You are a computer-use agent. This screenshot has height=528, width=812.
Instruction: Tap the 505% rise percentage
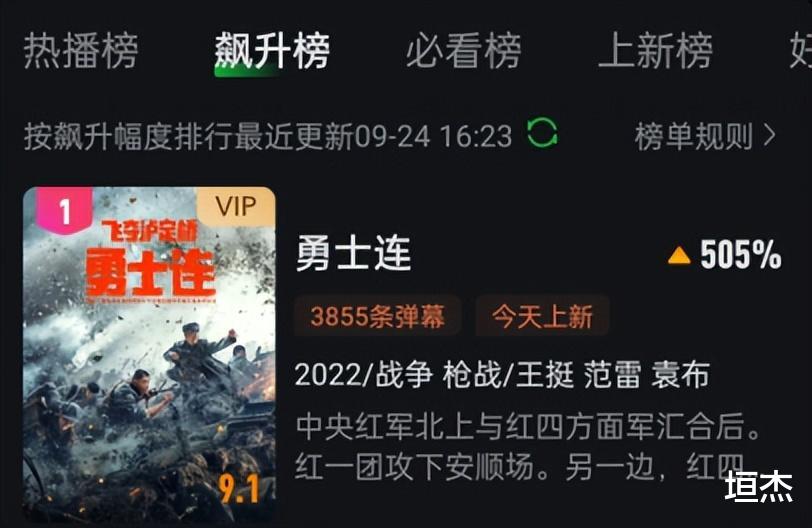click(741, 254)
